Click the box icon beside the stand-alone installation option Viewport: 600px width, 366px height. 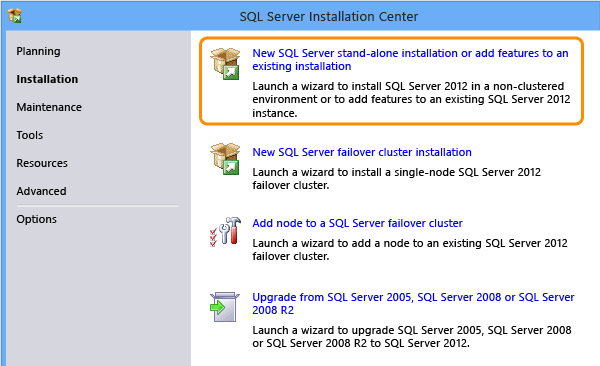225,64
